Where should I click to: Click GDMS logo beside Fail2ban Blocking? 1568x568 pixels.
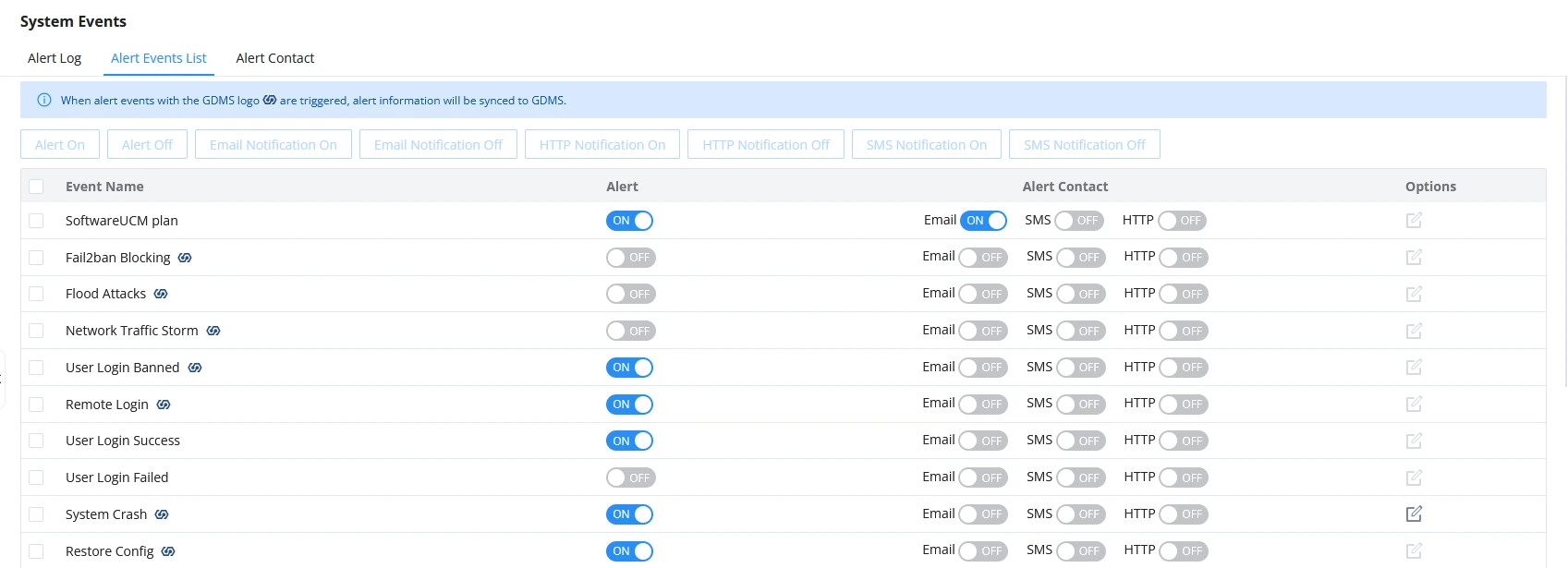point(185,258)
